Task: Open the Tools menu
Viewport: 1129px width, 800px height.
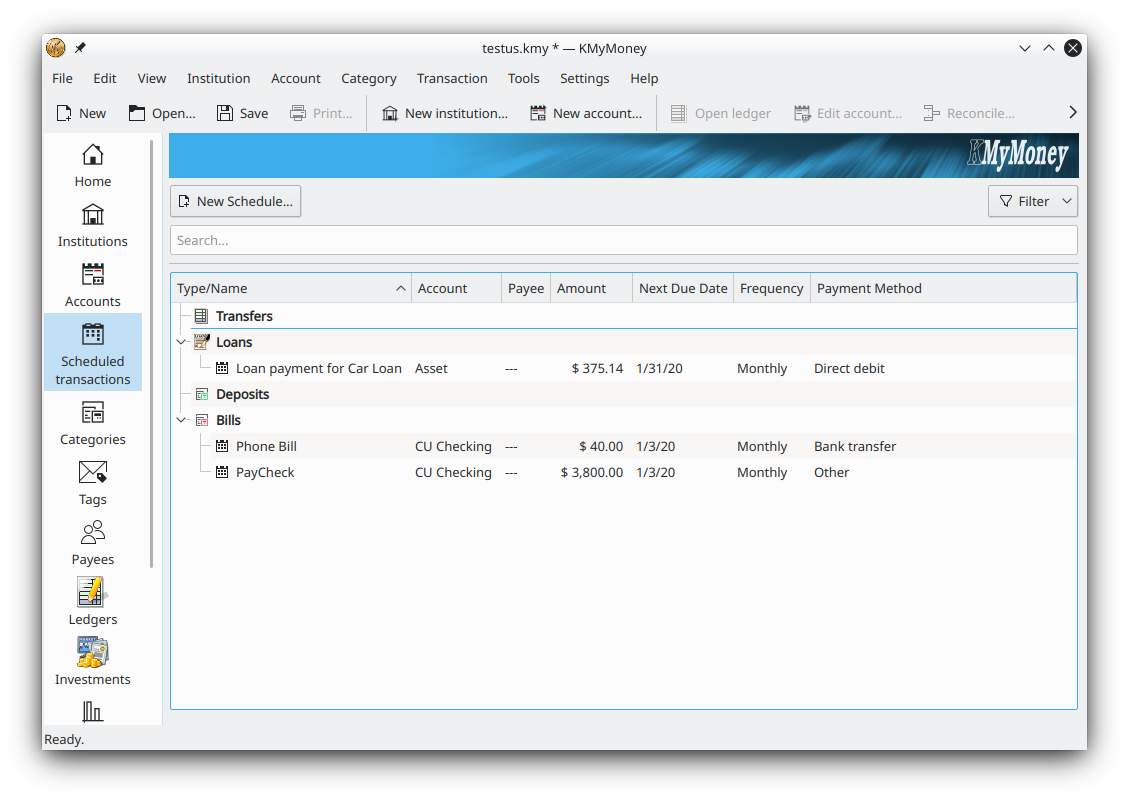Action: click(x=523, y=78)
